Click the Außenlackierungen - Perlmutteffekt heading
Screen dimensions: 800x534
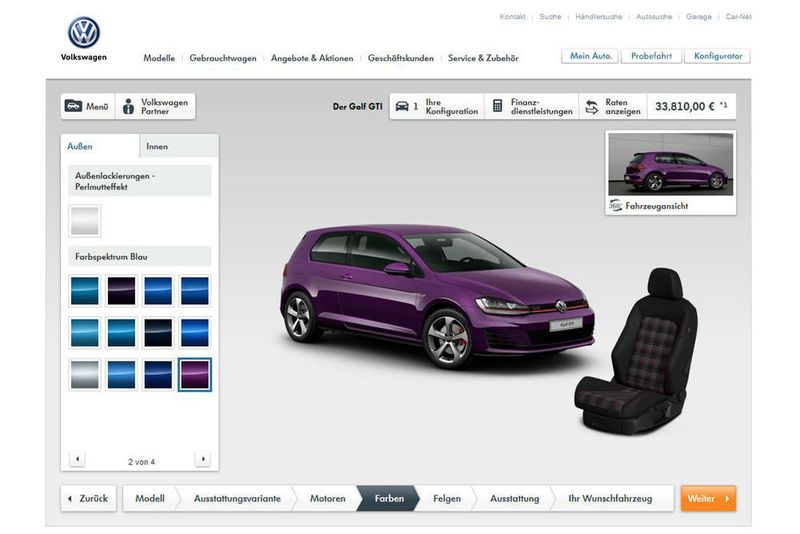[x=139, y=181]
